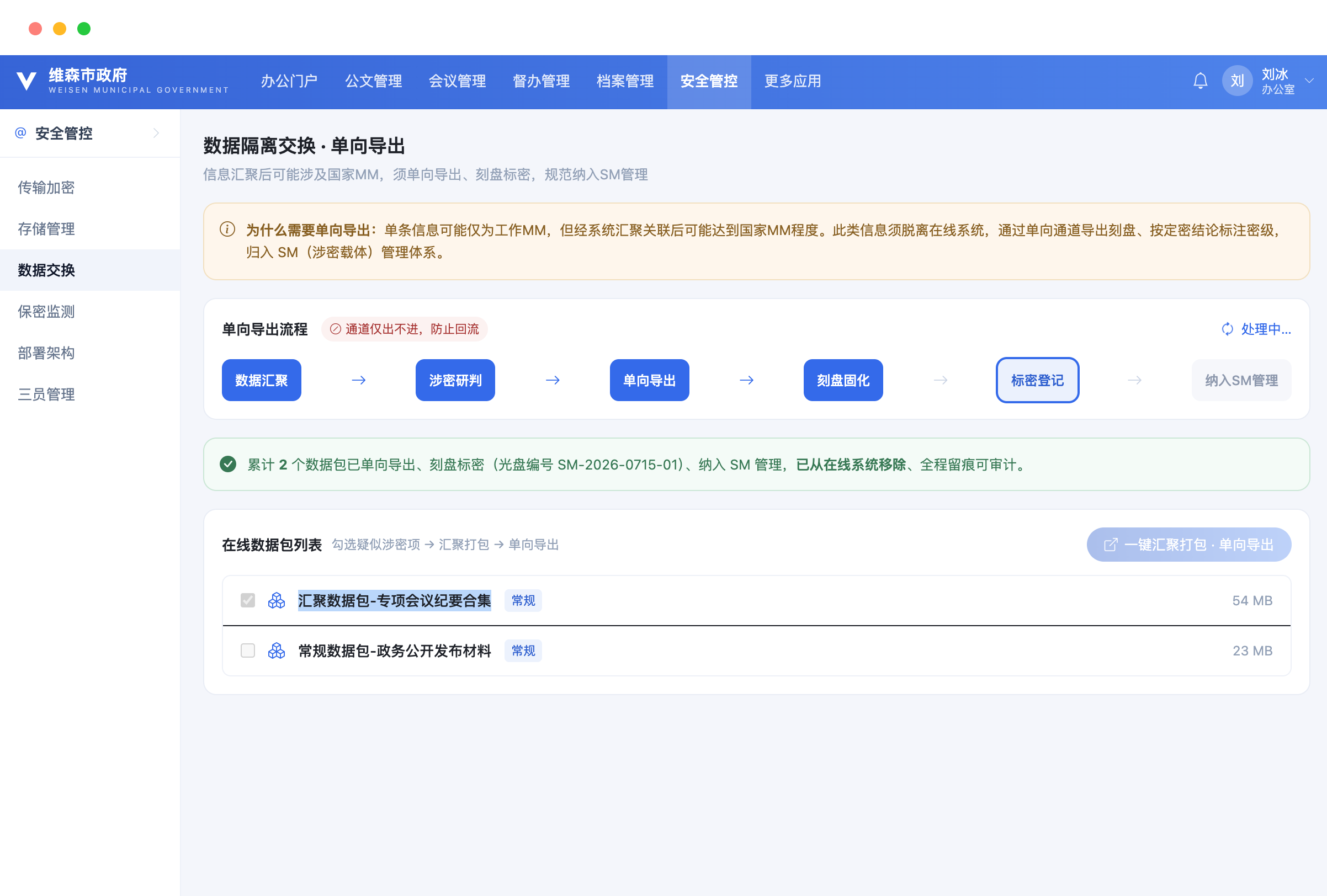Open 保密监测 sidebar item

(x=90, y=312)
